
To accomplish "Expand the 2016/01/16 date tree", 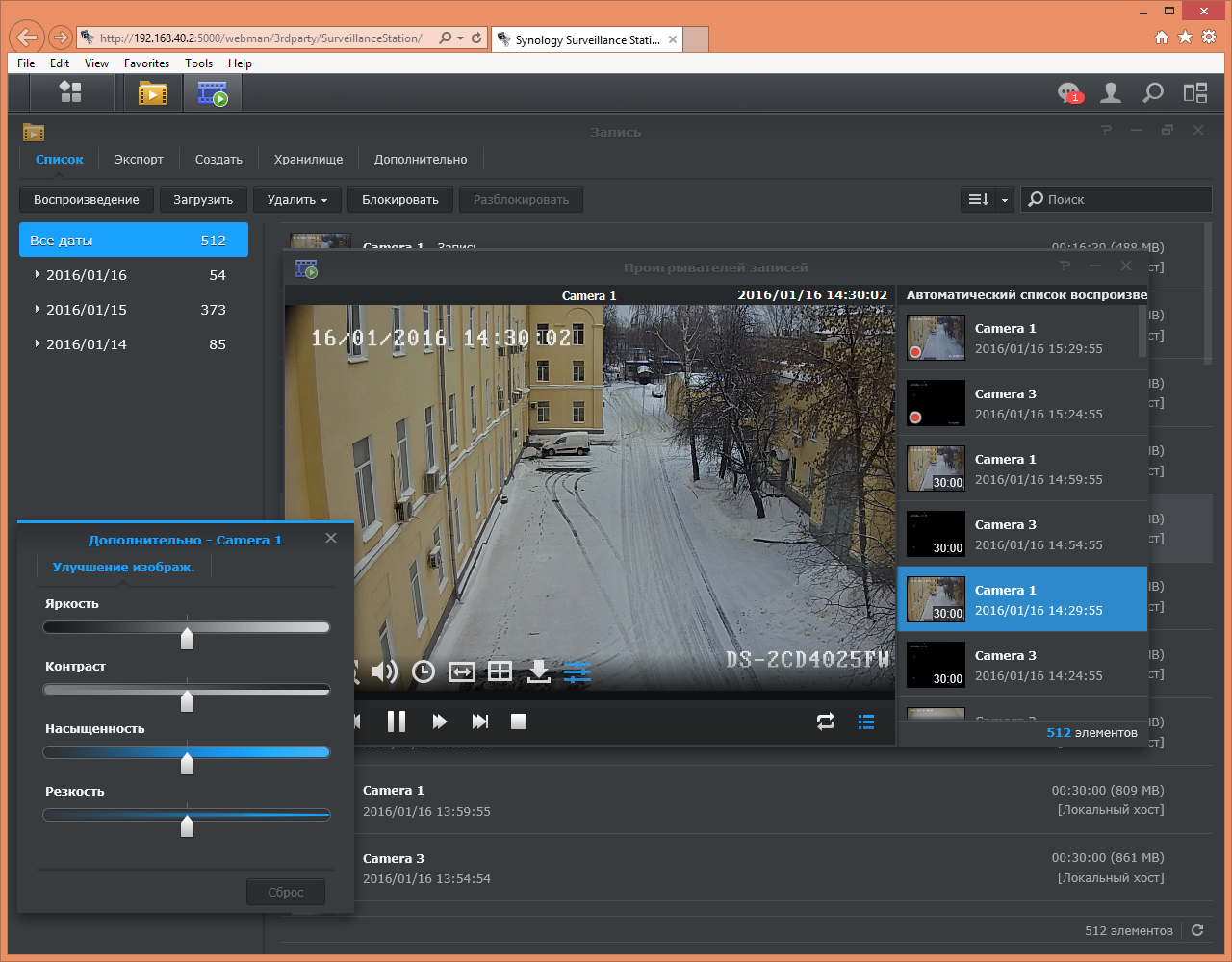I will (x=38, y=275).
